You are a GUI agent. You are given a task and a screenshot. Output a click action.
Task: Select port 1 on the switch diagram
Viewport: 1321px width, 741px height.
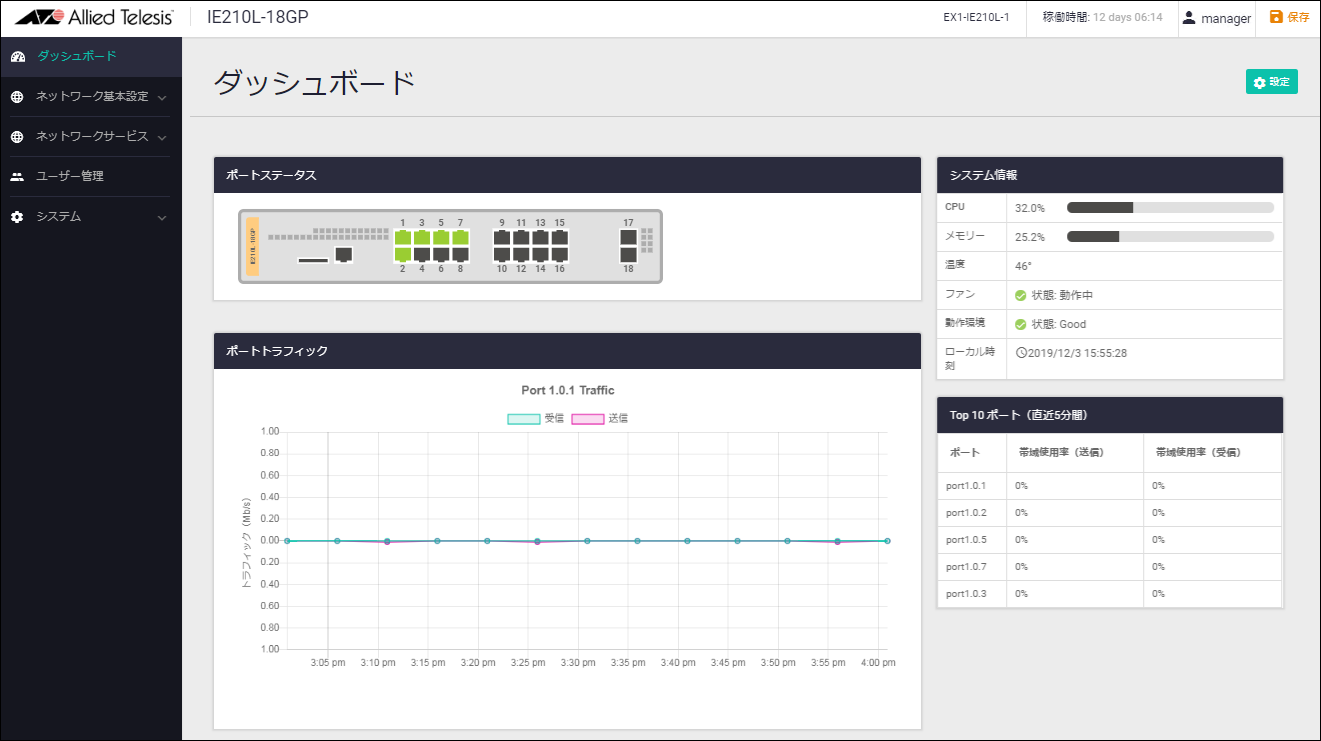coord(403,238)
